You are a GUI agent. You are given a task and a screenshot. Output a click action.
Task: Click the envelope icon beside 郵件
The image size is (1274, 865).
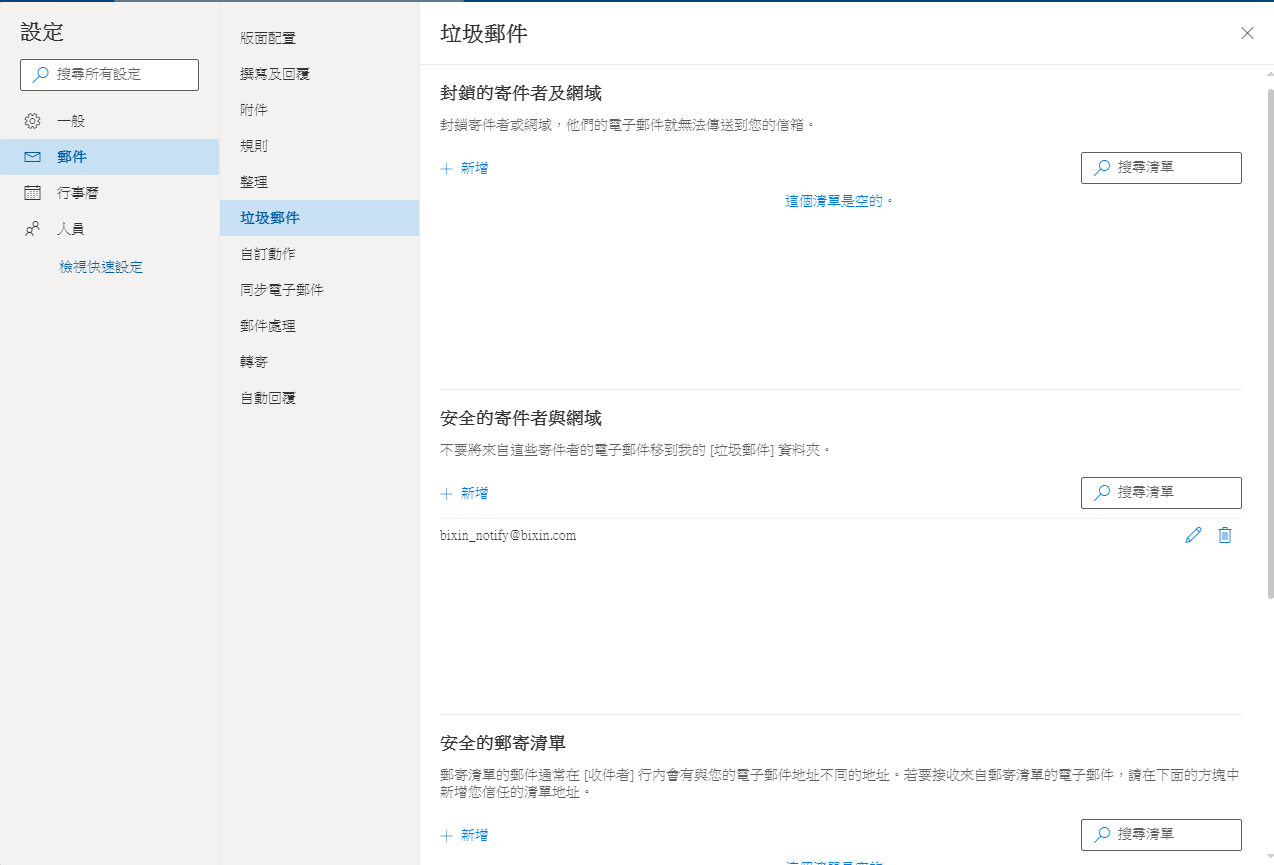click(32, 157)
